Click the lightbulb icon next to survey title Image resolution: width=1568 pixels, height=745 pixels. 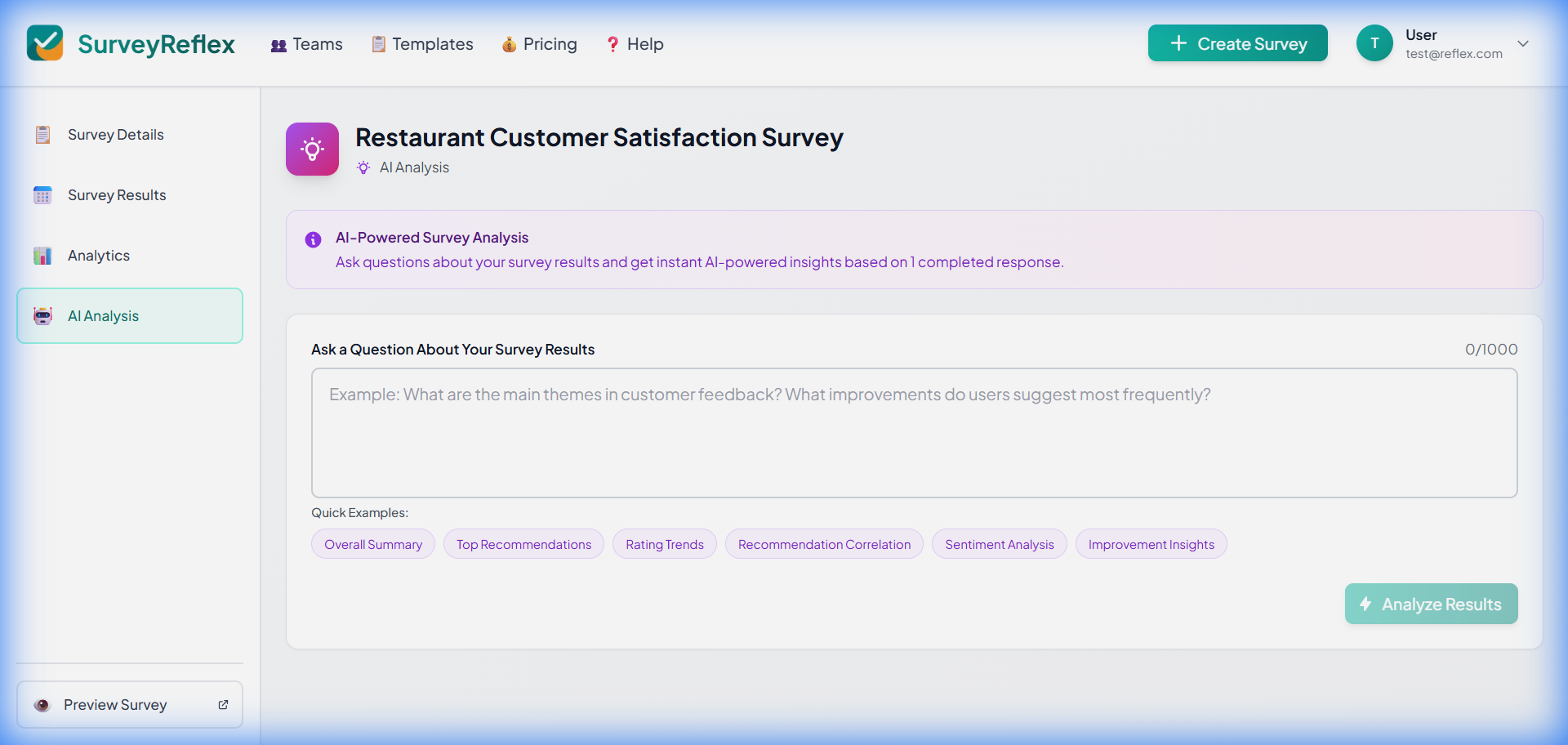312,149
